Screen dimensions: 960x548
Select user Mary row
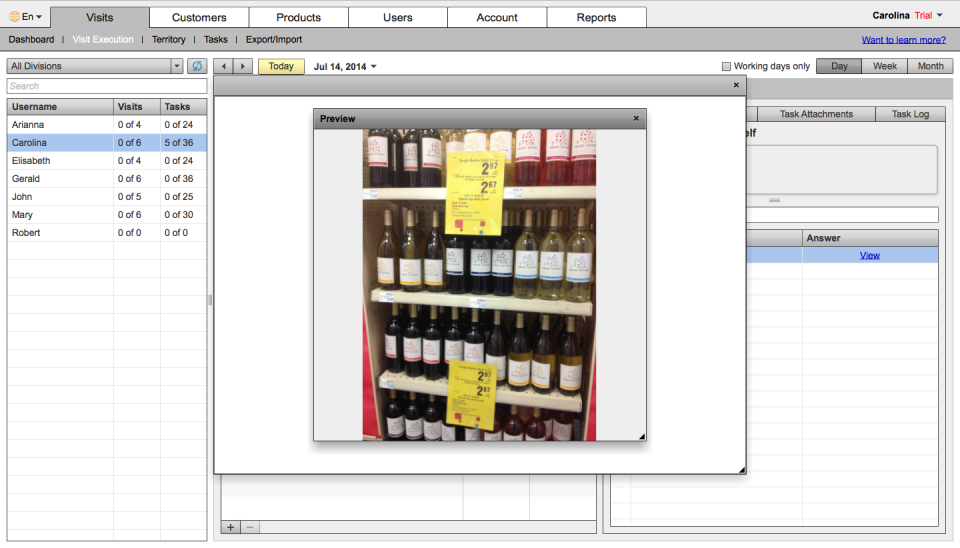pyautogui.click(x=107, y=215)
